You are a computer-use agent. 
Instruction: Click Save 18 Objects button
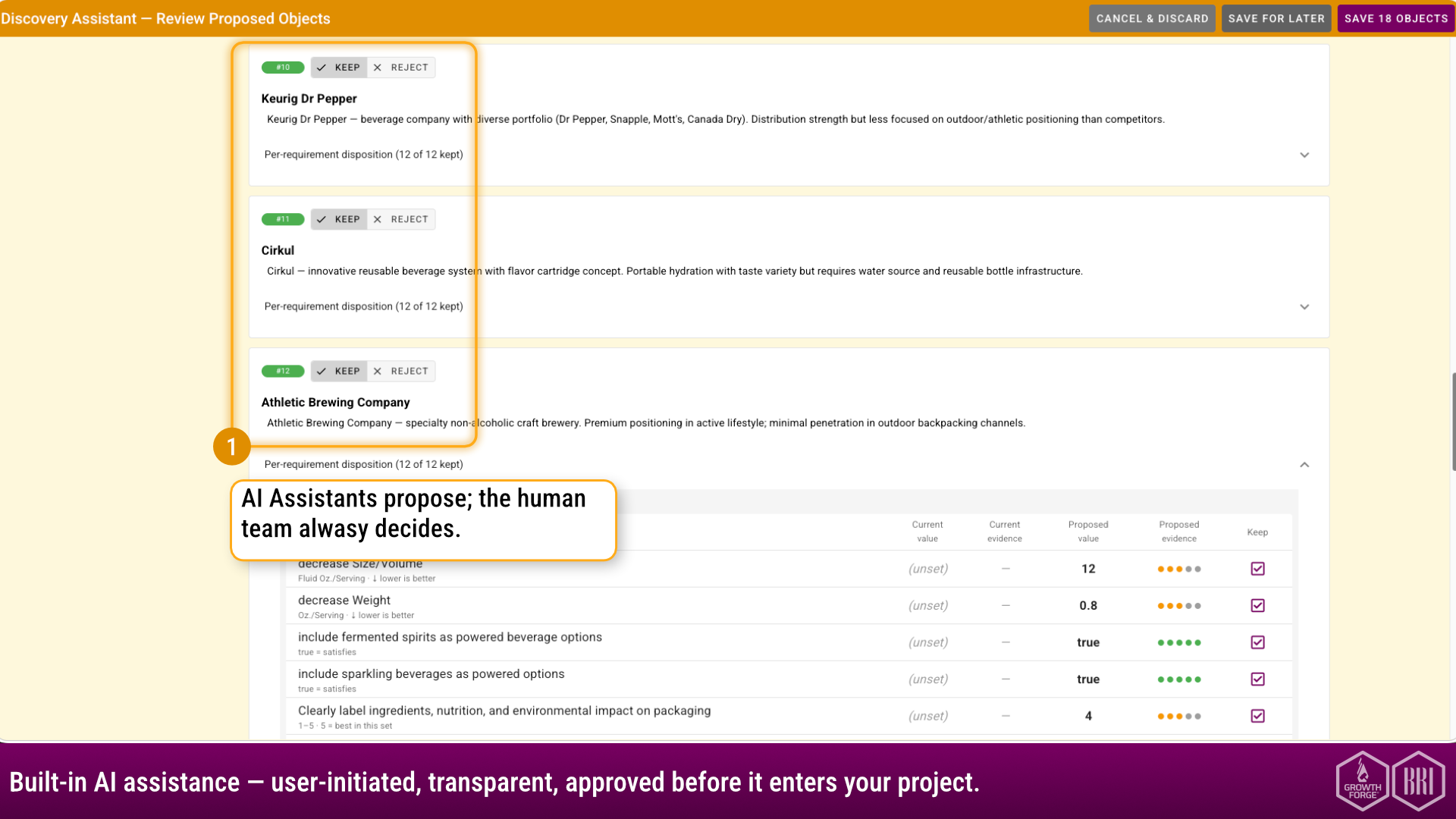1396,18
